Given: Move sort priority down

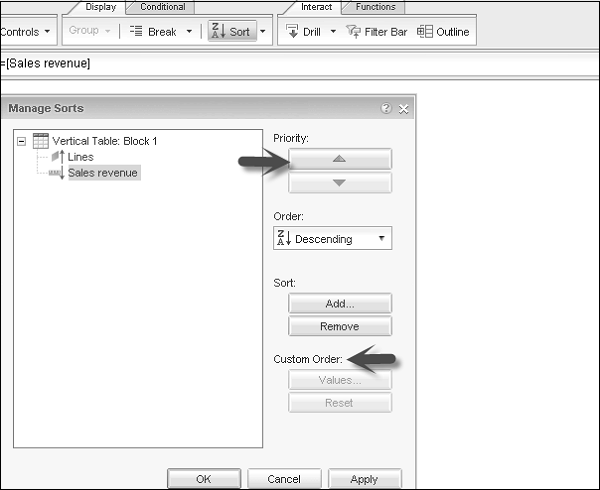Looking at the screenshot, I should coord(340,182).
